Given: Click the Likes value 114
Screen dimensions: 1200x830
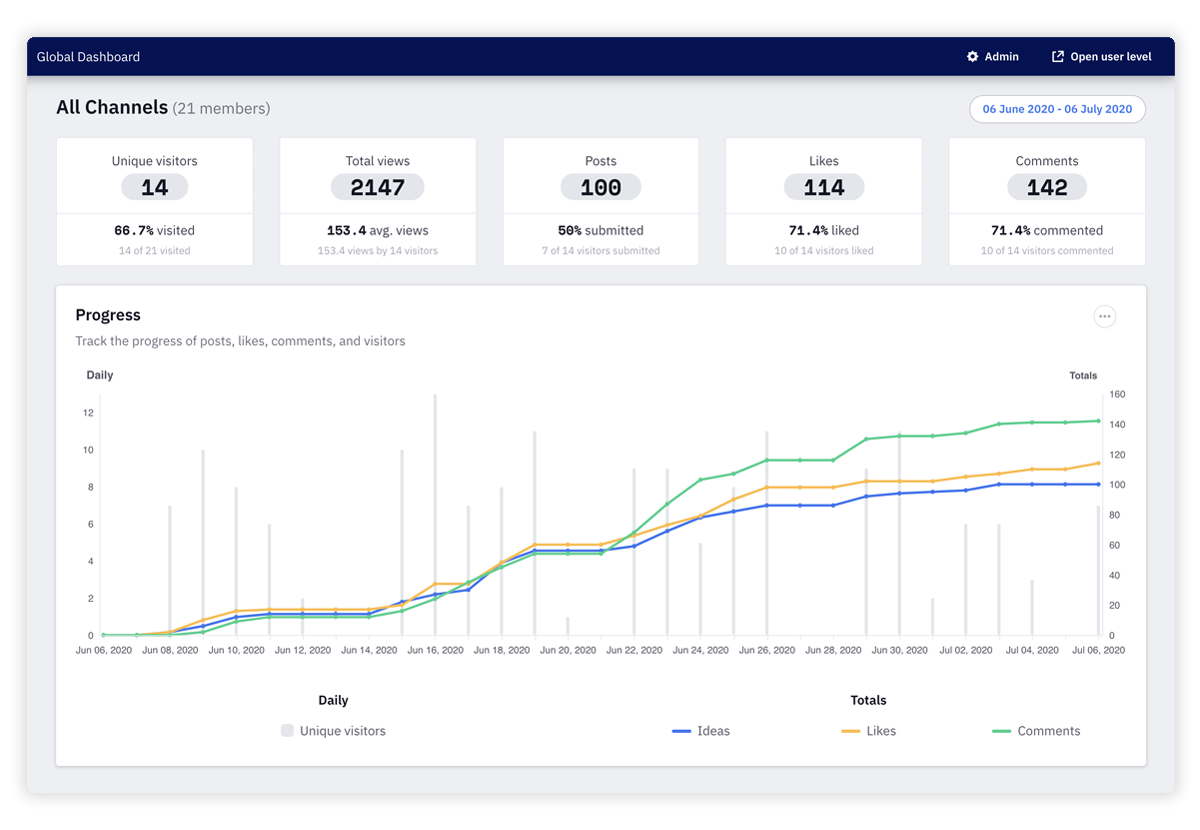Looking at the screenshot, I should tap(824, 187).
